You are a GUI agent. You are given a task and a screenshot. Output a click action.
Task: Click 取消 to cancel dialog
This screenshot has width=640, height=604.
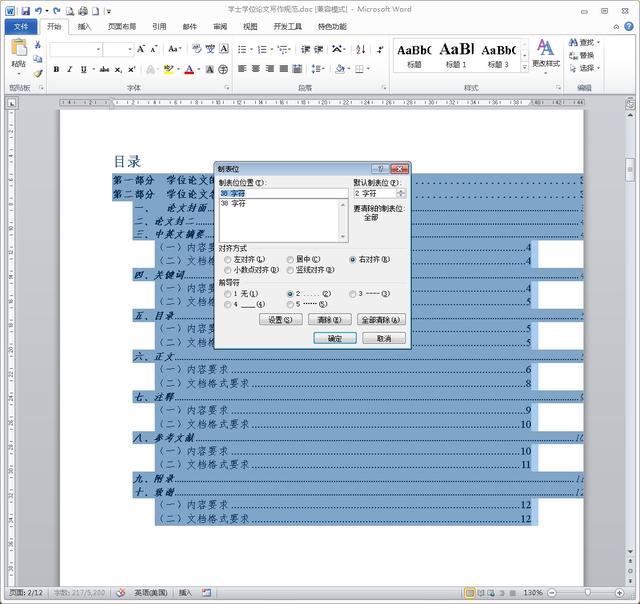pyautogui.click(x=384, y=338)
